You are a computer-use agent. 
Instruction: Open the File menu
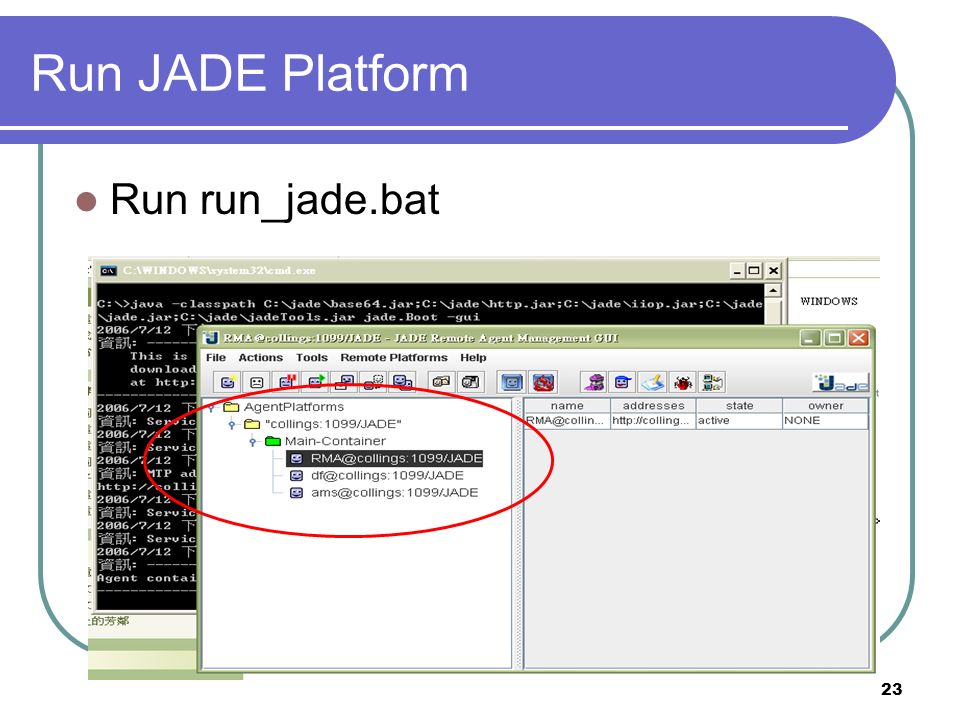point(216,358)
